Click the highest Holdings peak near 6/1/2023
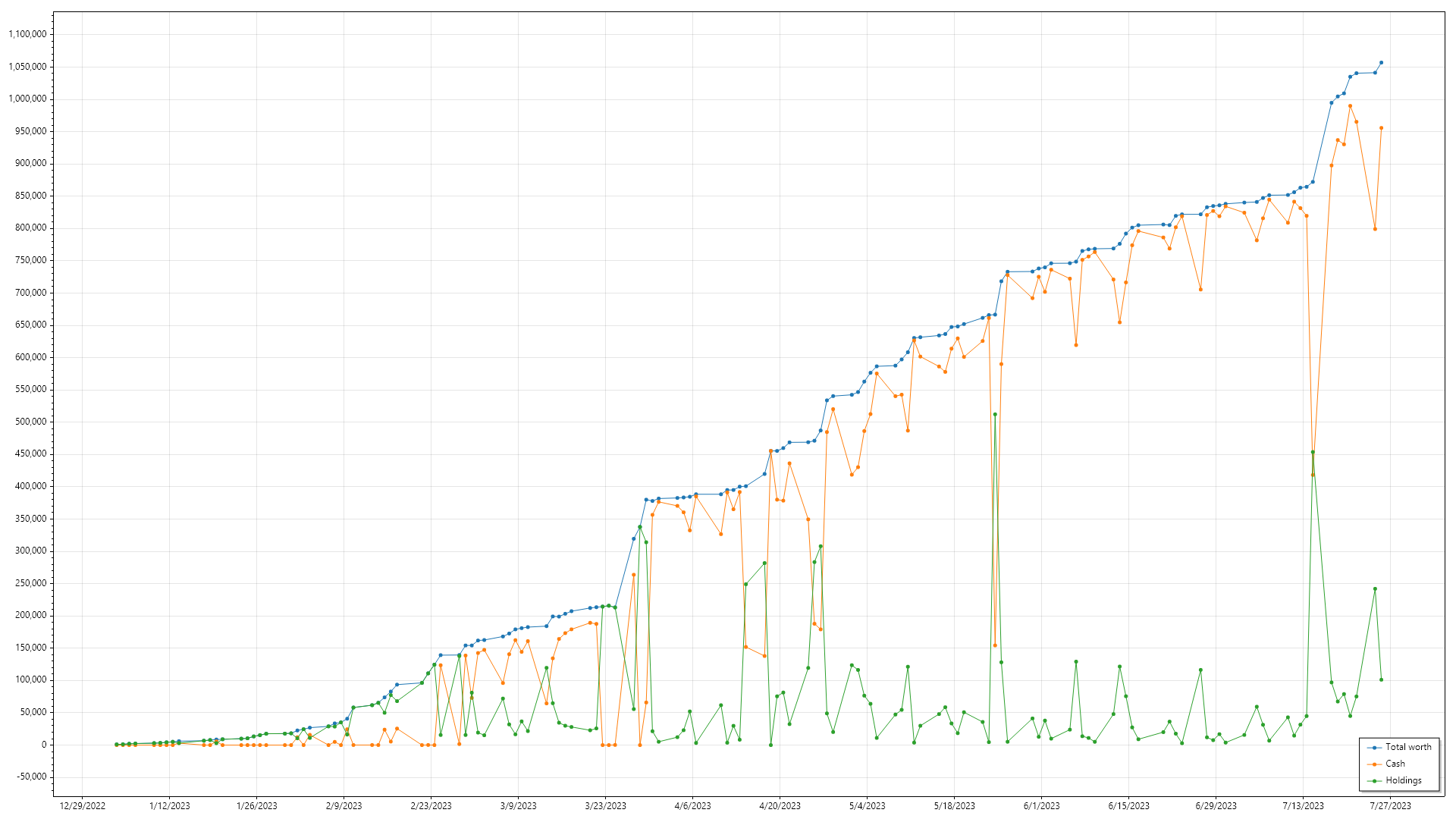The image size is (1456, 819). [995, 415]
